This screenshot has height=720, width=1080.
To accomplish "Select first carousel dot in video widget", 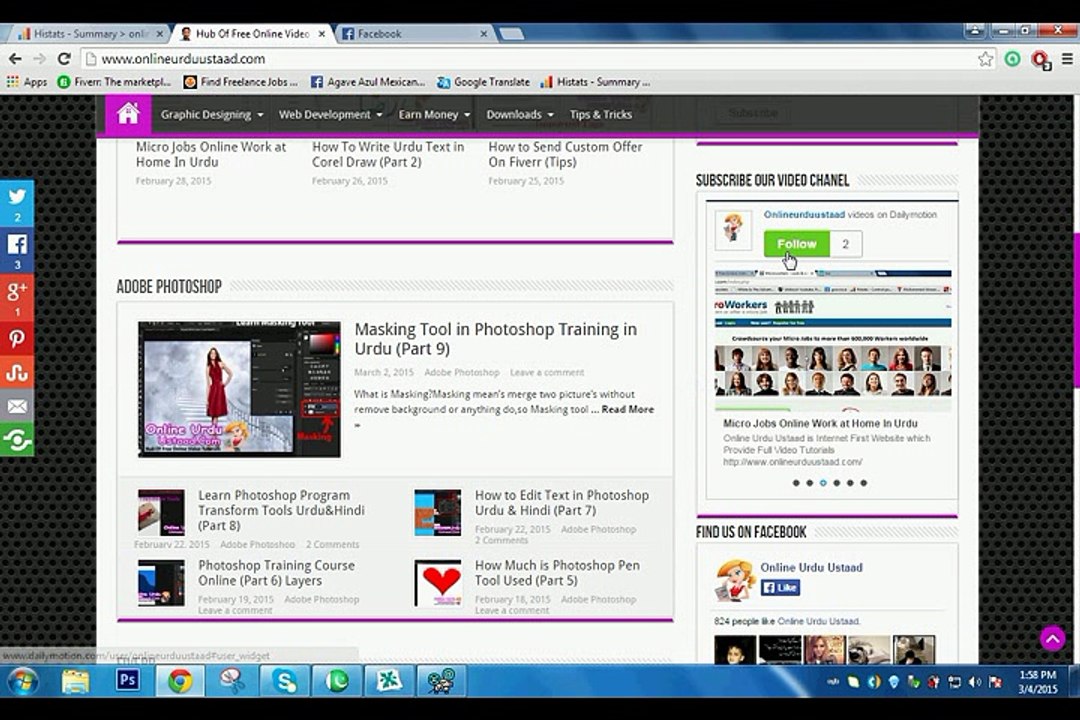I will (x=796, y=483).
